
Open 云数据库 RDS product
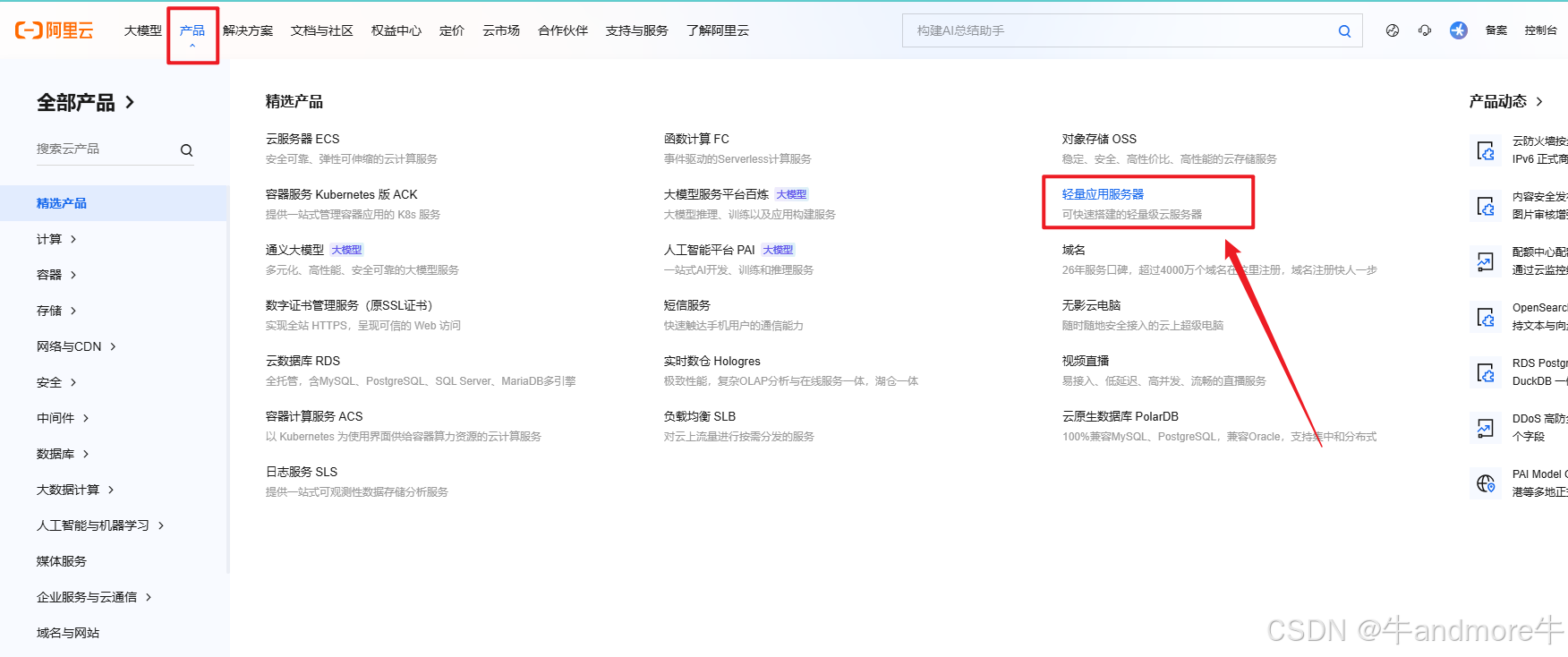303,361
